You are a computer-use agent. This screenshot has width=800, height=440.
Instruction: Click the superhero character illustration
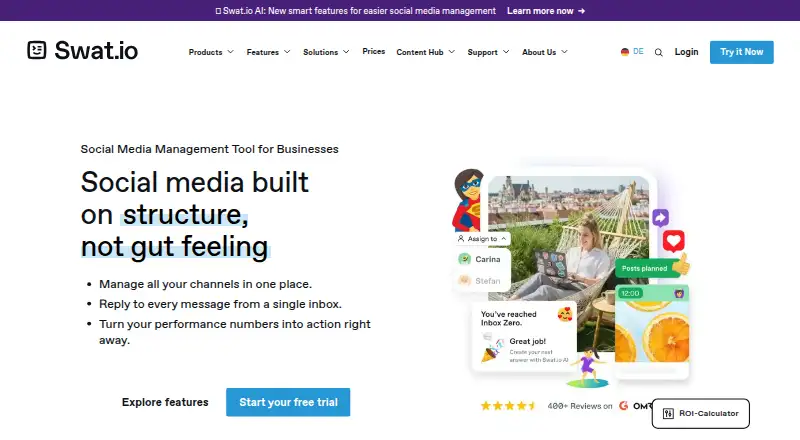[x=467, y=200]
